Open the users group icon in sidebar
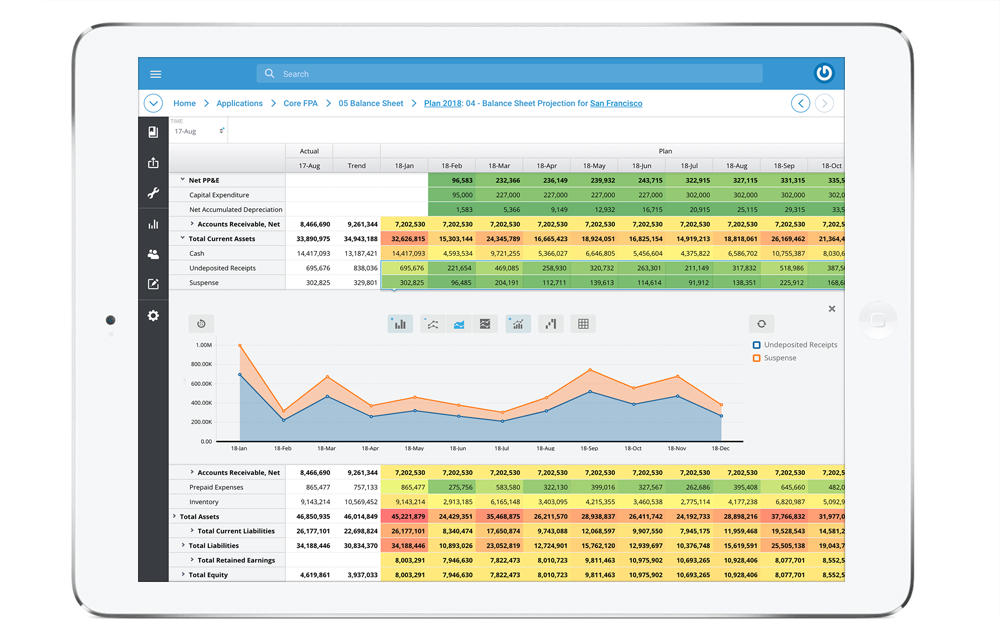 153,254
